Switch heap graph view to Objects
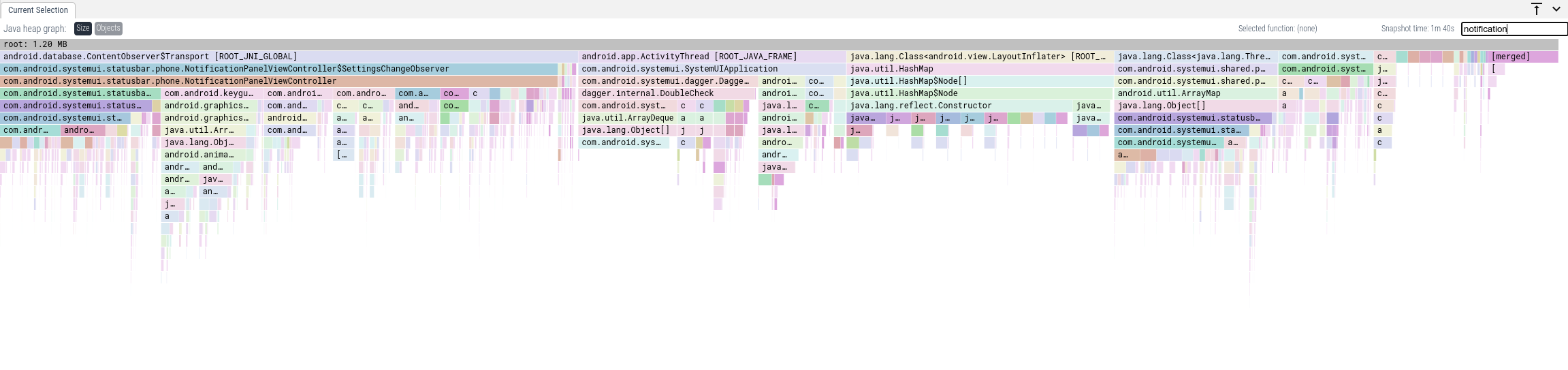This screenshot has height=370, width=1568. (108, 28)
